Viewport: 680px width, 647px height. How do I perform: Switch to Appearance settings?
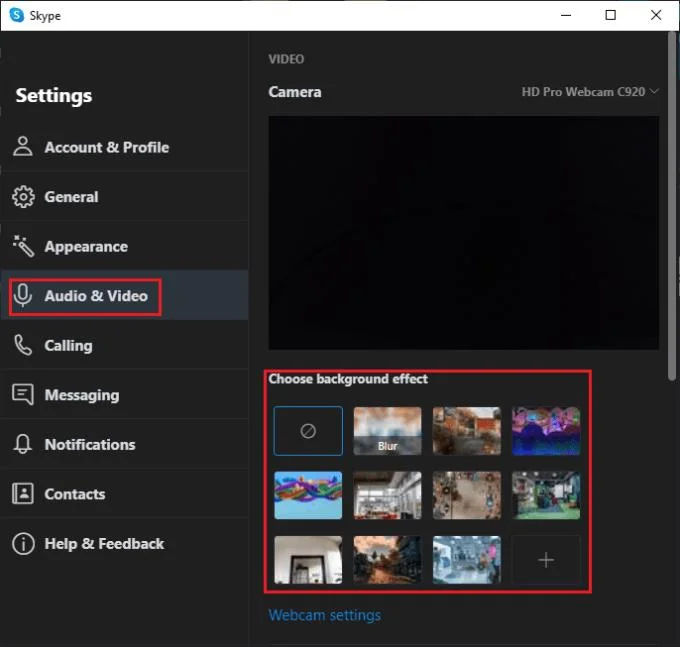[x=124, y=246]
